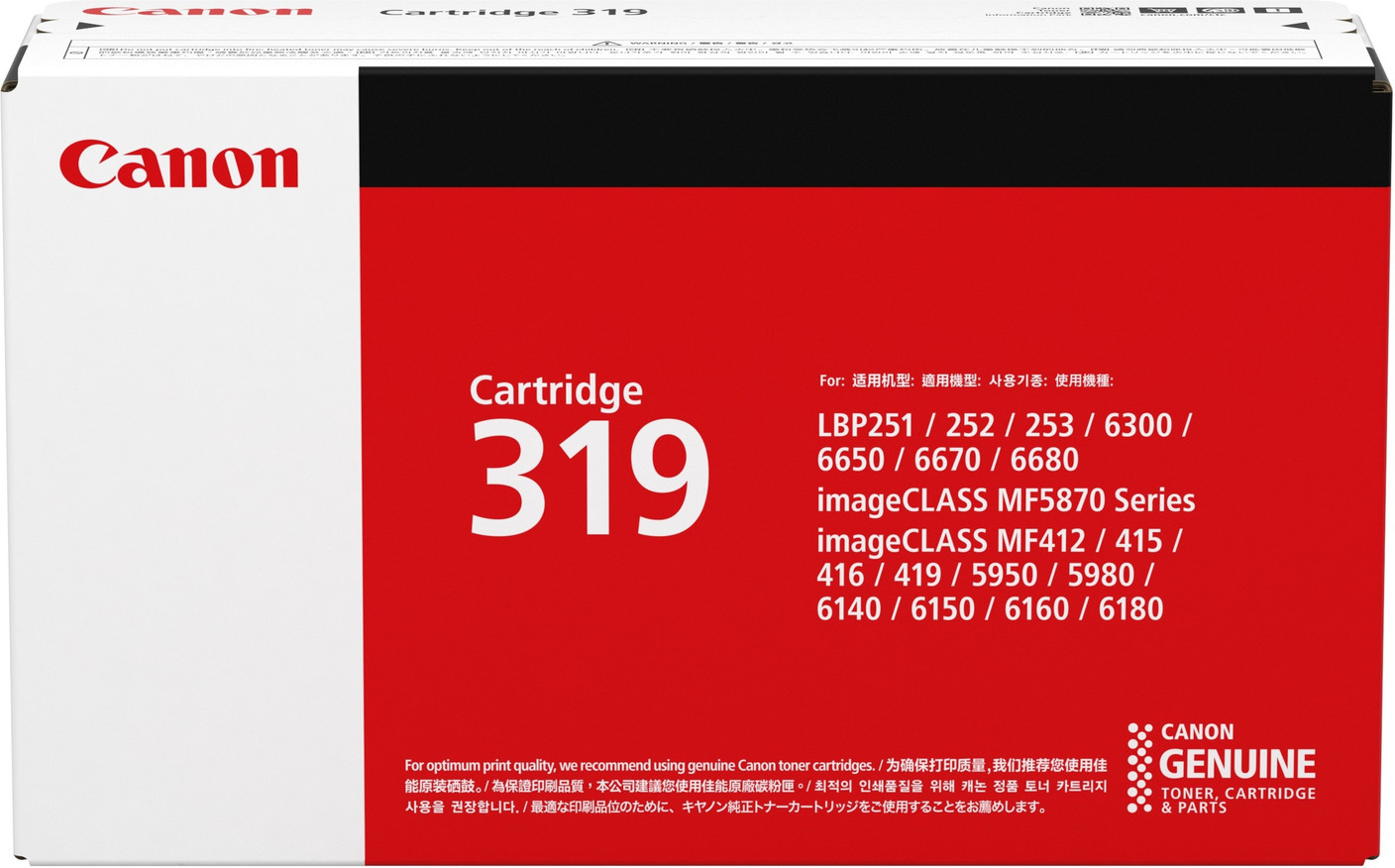The width and height of the screenshot is (1395, 868).
Task: Click "imageCLASS MF412 / 415 /" line
Action: 1000,541
